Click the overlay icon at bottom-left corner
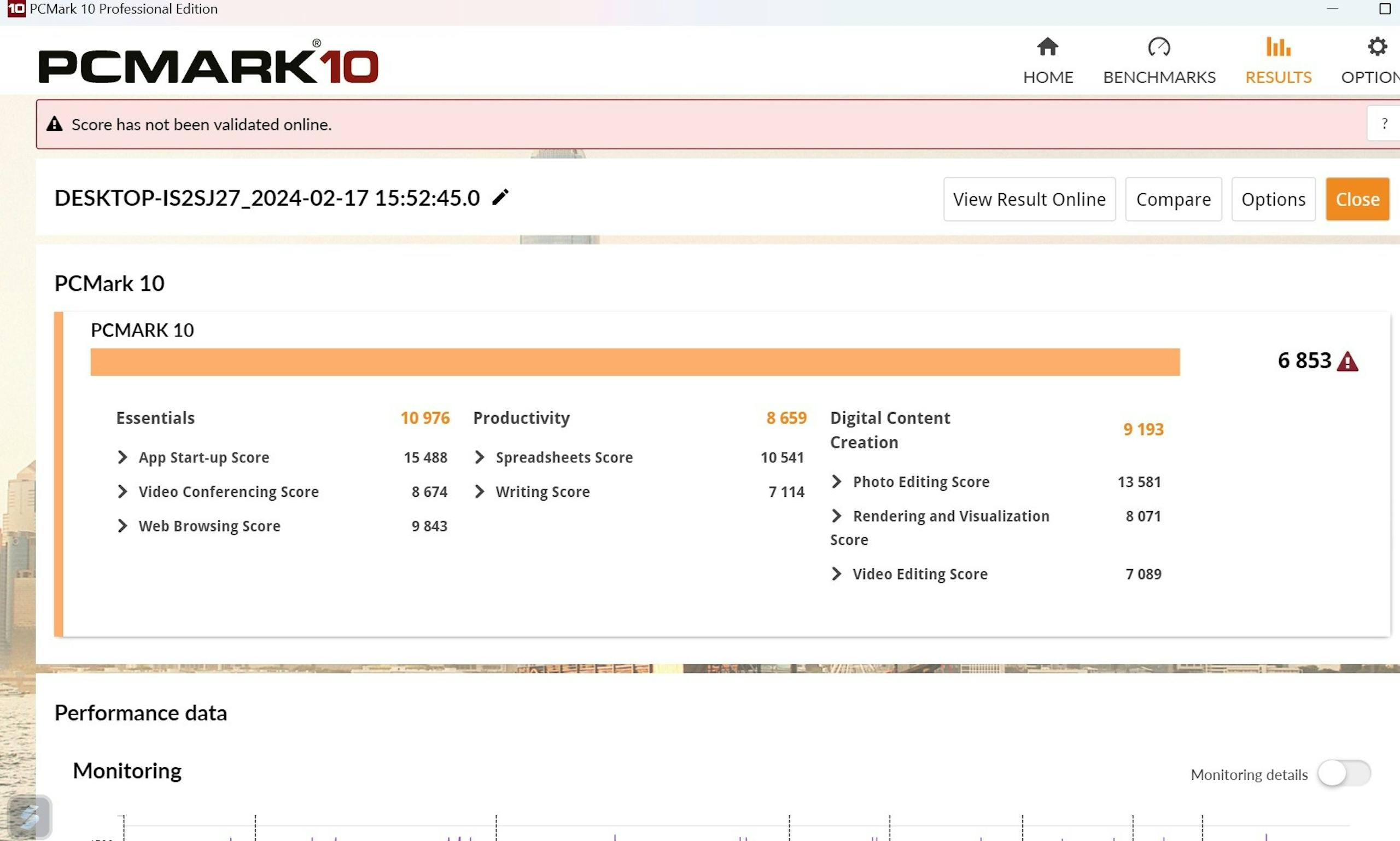This screenshot has width=1400, height=841. point(30,816)
